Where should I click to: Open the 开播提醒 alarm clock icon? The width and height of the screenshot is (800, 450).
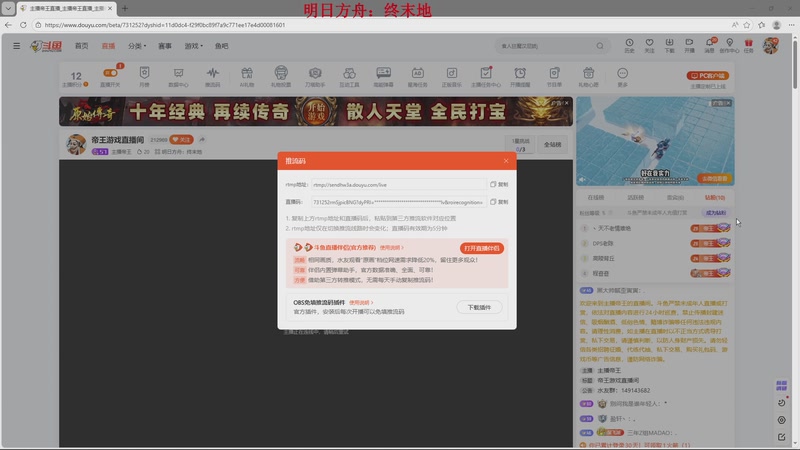(x=520, y=77)
